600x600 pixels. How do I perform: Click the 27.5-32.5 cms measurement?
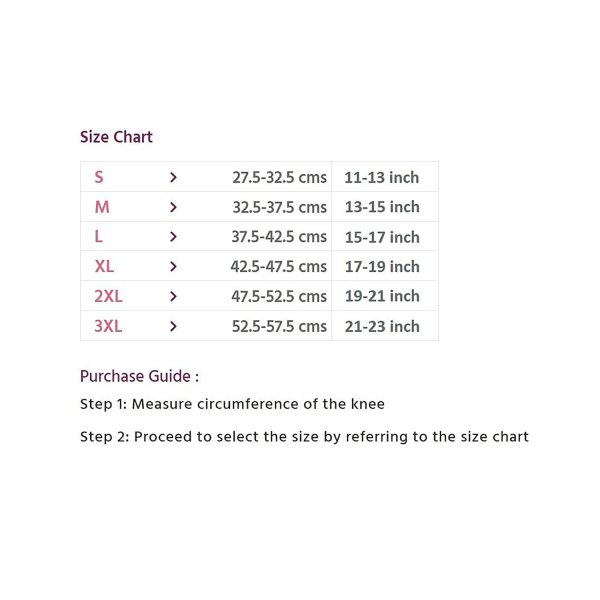(279, 177)
